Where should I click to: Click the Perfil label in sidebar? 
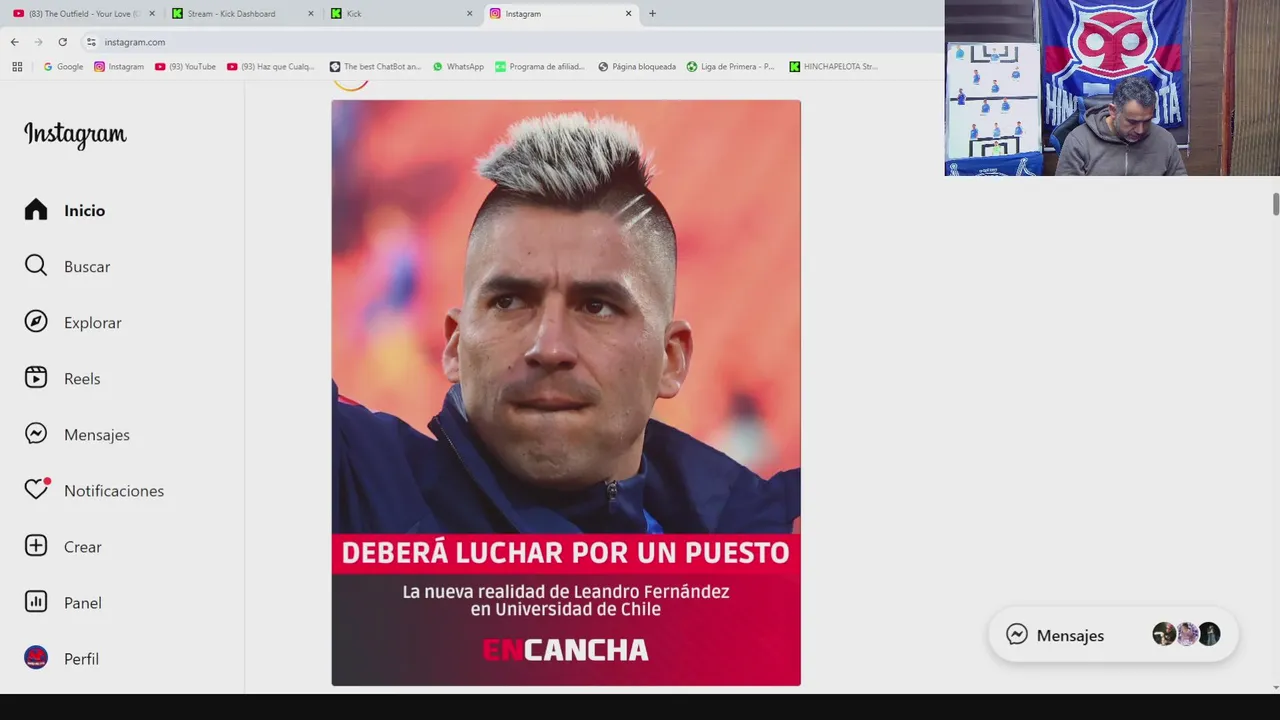click(x=81, y=659)
